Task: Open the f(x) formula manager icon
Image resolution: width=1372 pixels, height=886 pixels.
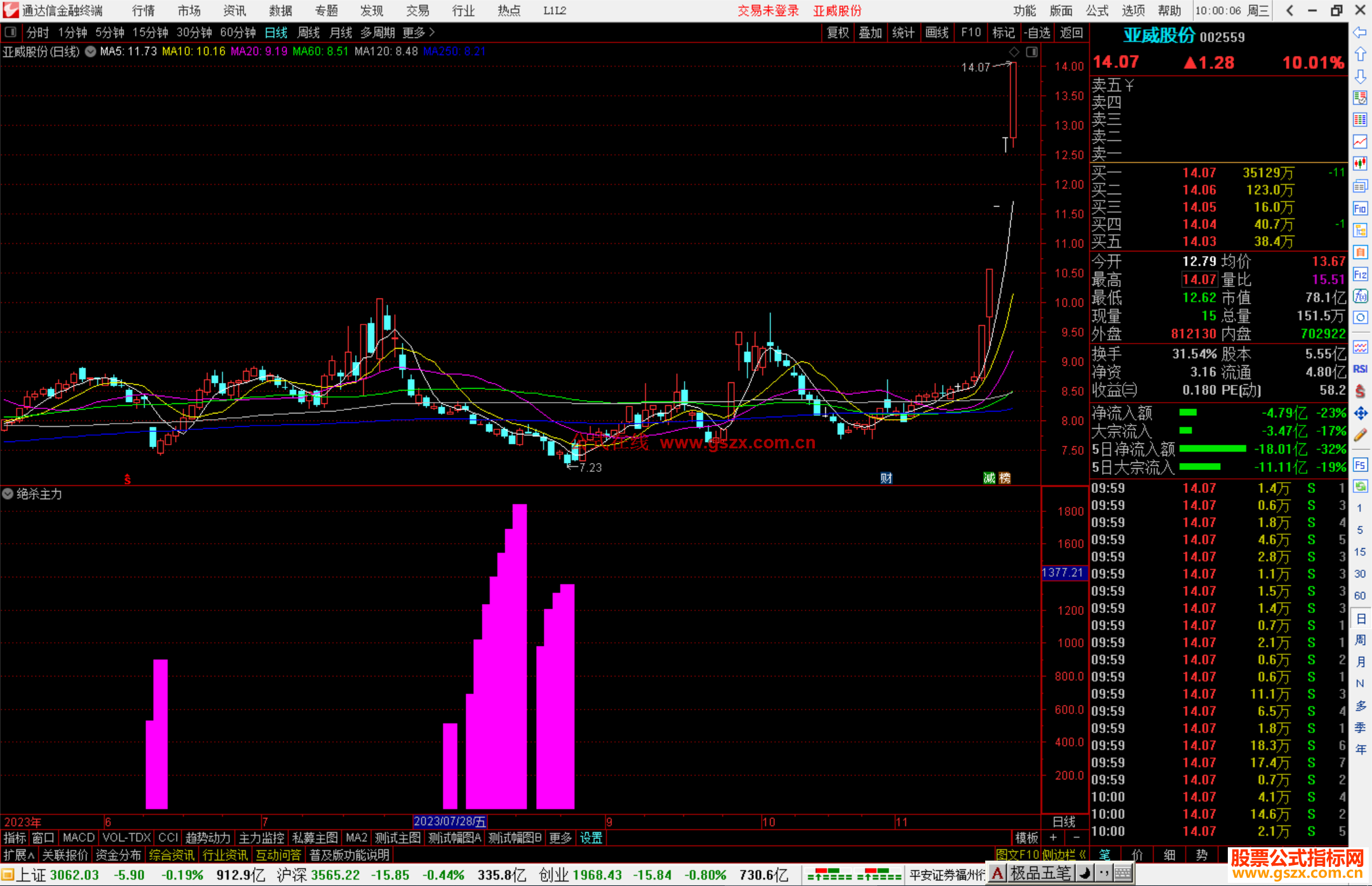Action: 1360,297
